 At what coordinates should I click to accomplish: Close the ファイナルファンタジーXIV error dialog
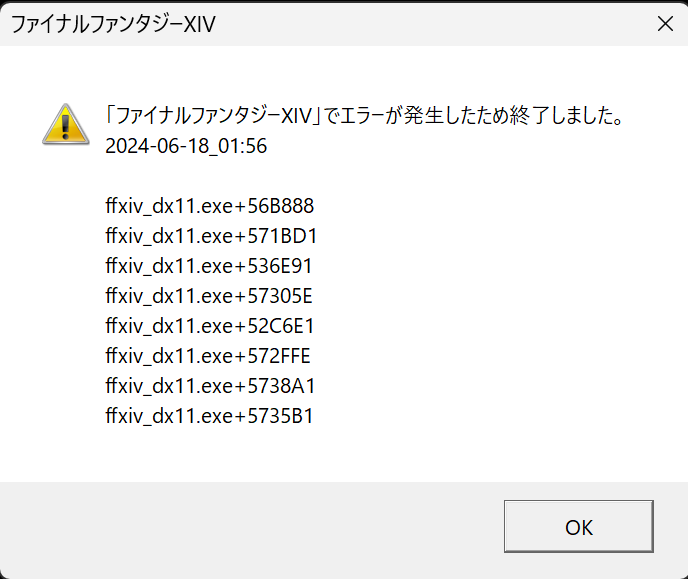[x=665, y=24]
